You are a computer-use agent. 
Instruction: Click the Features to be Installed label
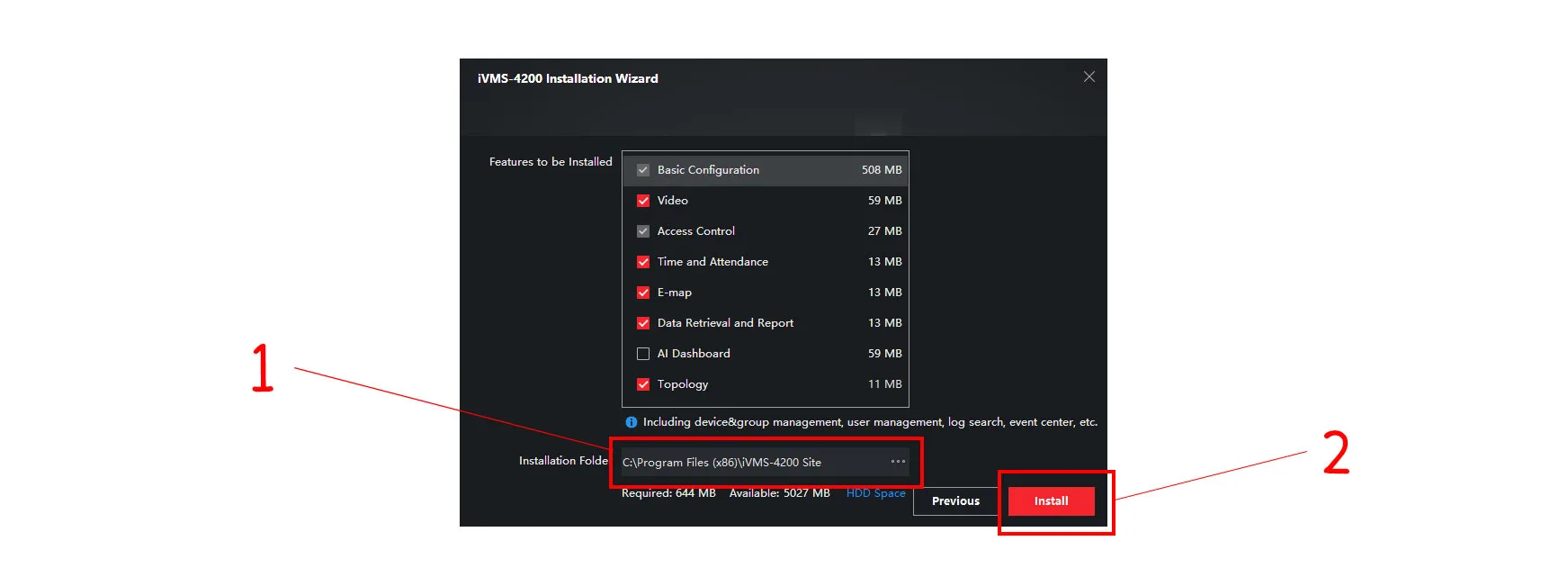[551, 162]
